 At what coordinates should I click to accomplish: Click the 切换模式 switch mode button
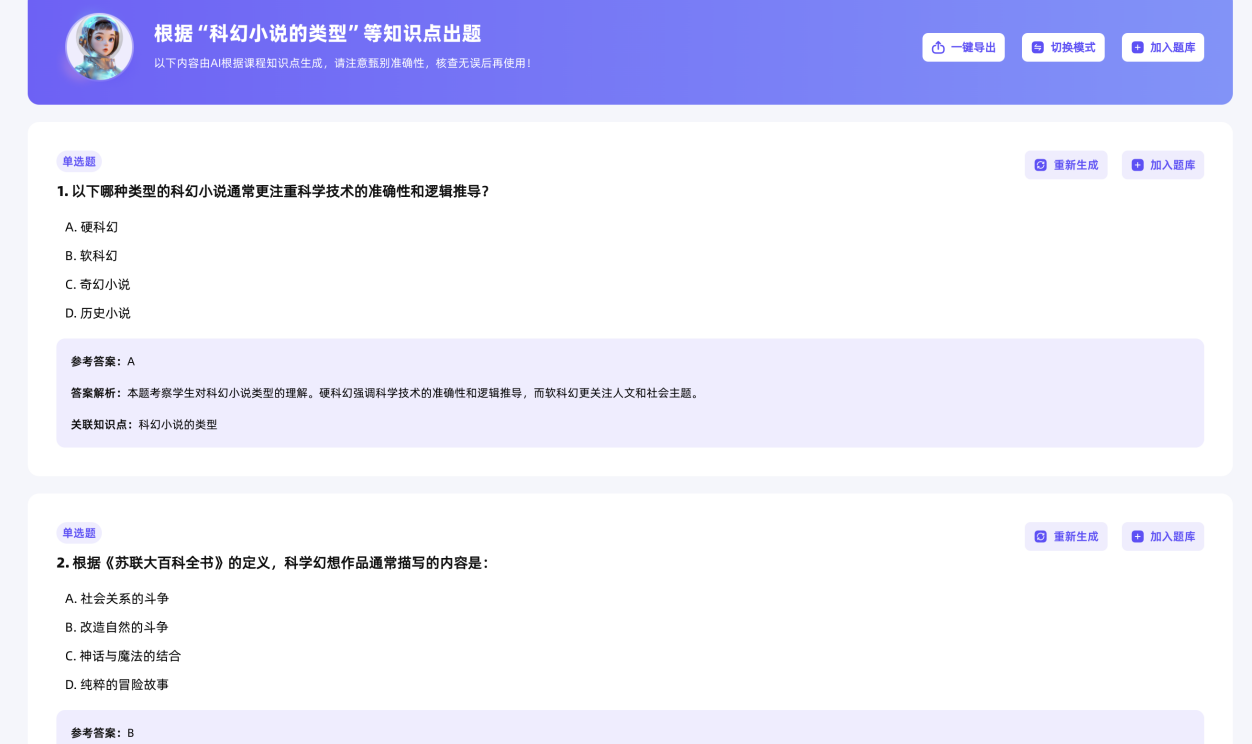(x=1063, y=47)
